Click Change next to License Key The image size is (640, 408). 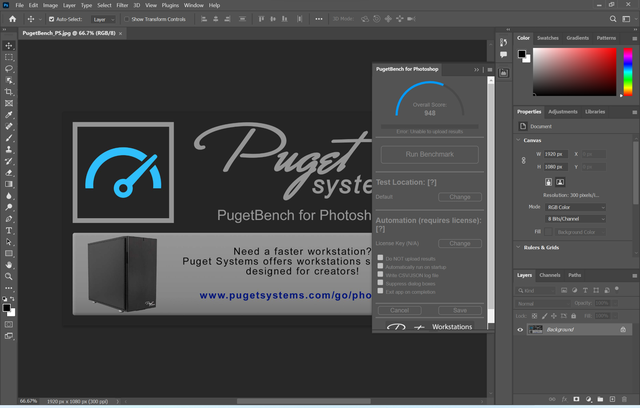pos(460,244)
